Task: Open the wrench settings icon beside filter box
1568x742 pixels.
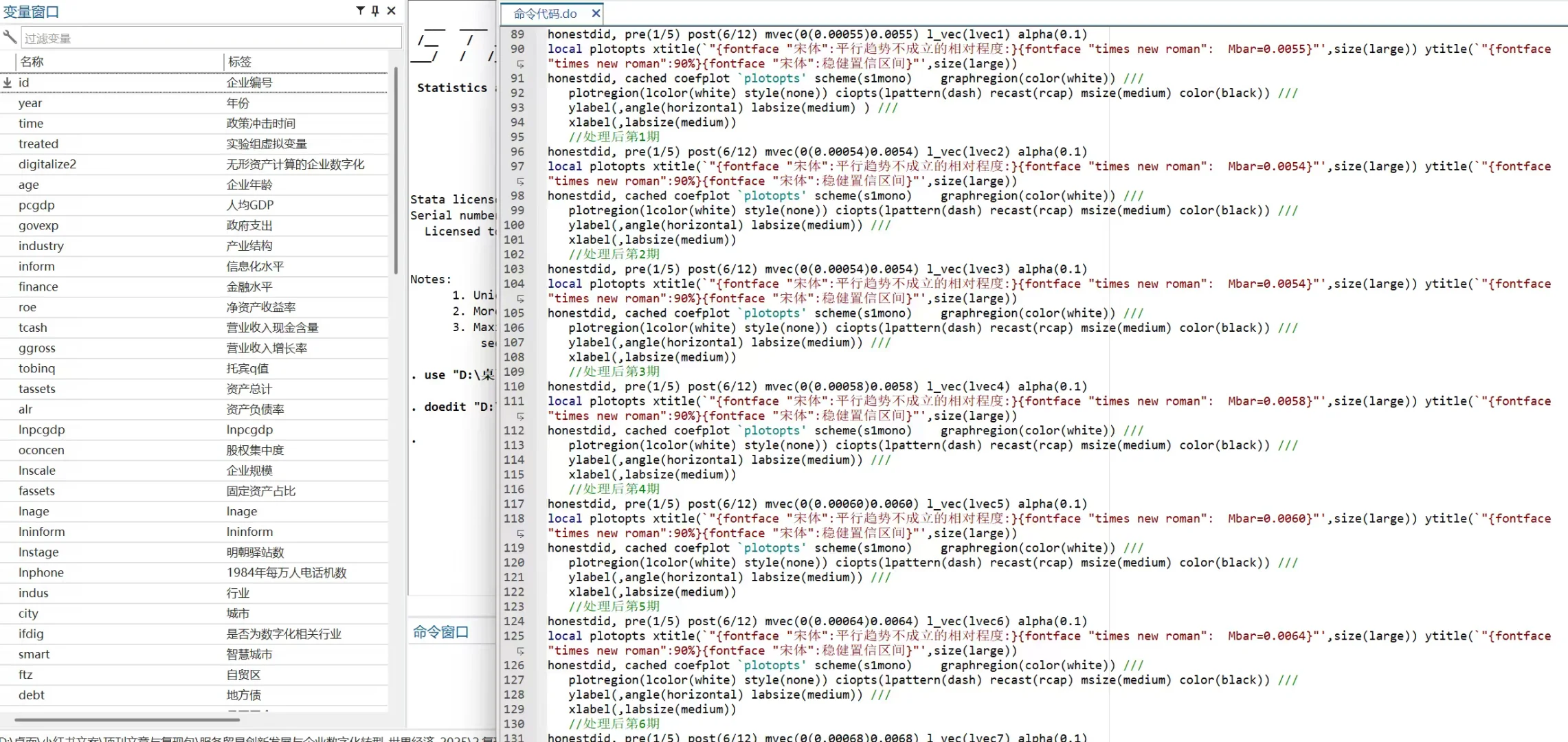Action: click(10, 37)
